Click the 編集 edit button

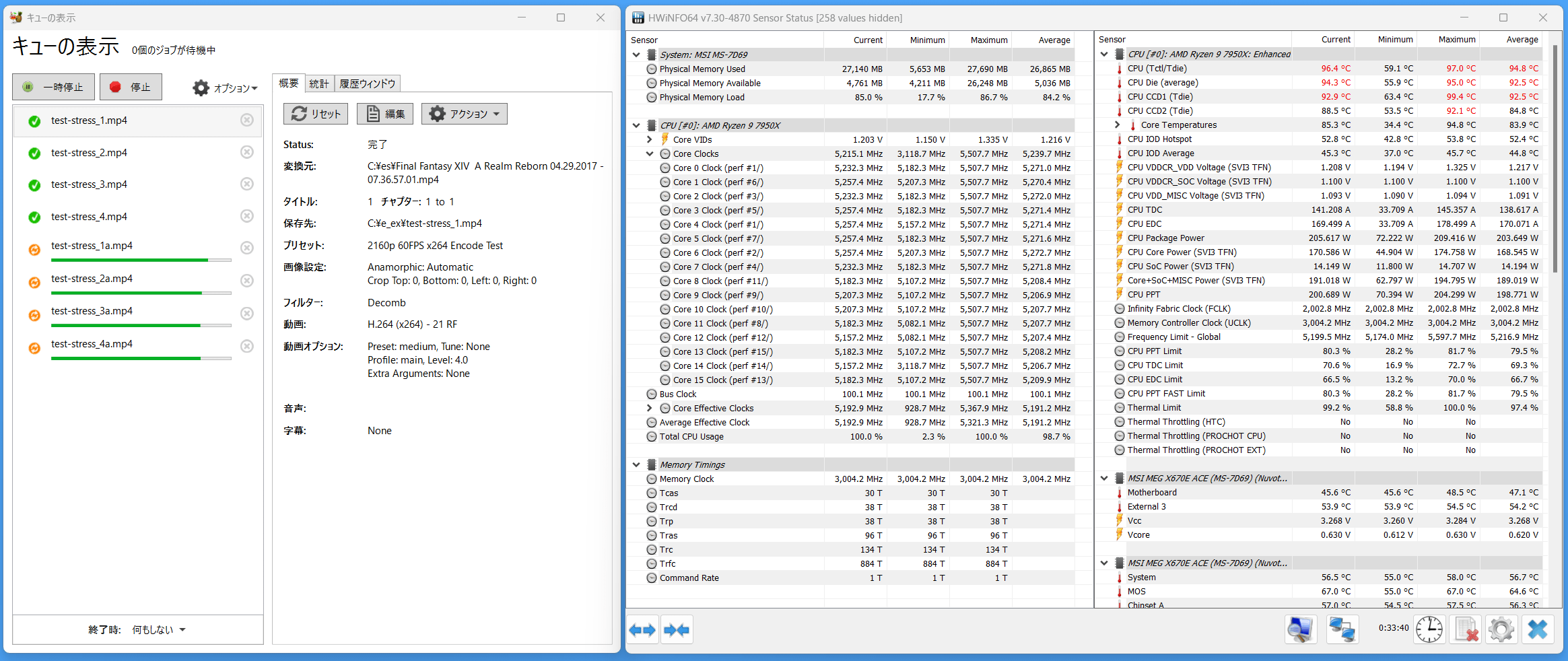385,114
